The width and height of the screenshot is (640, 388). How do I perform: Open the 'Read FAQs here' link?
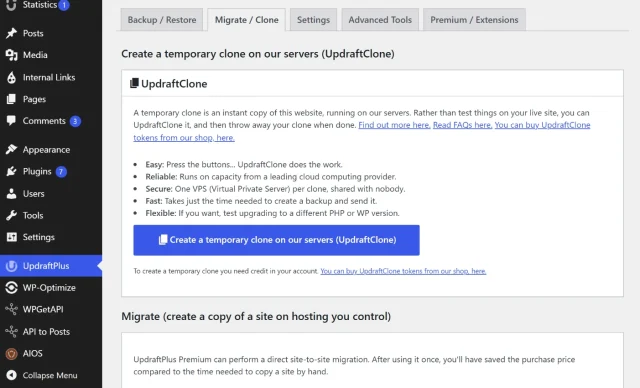click(462, 125)
